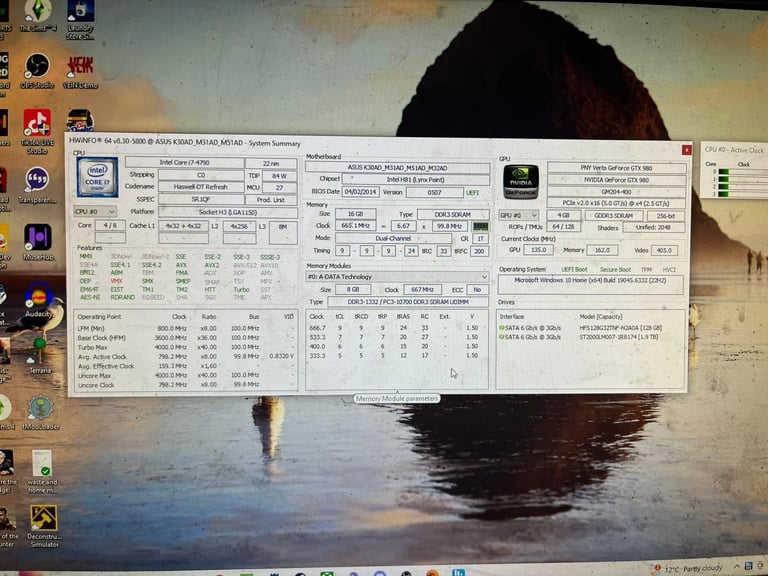768x576 pixels.
Task: Click the Memory Size 16 GB field
Action: coord(356,214)
